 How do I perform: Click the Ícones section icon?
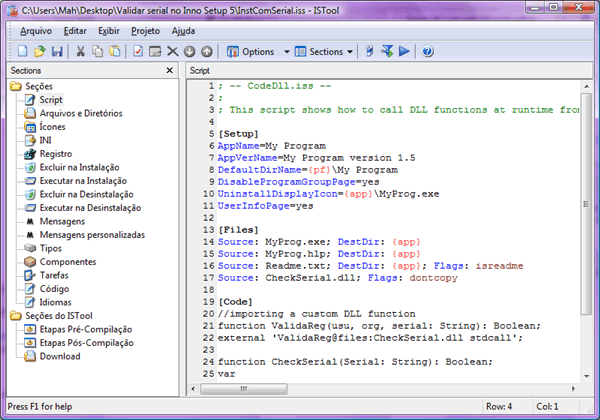tap(30, 127)
